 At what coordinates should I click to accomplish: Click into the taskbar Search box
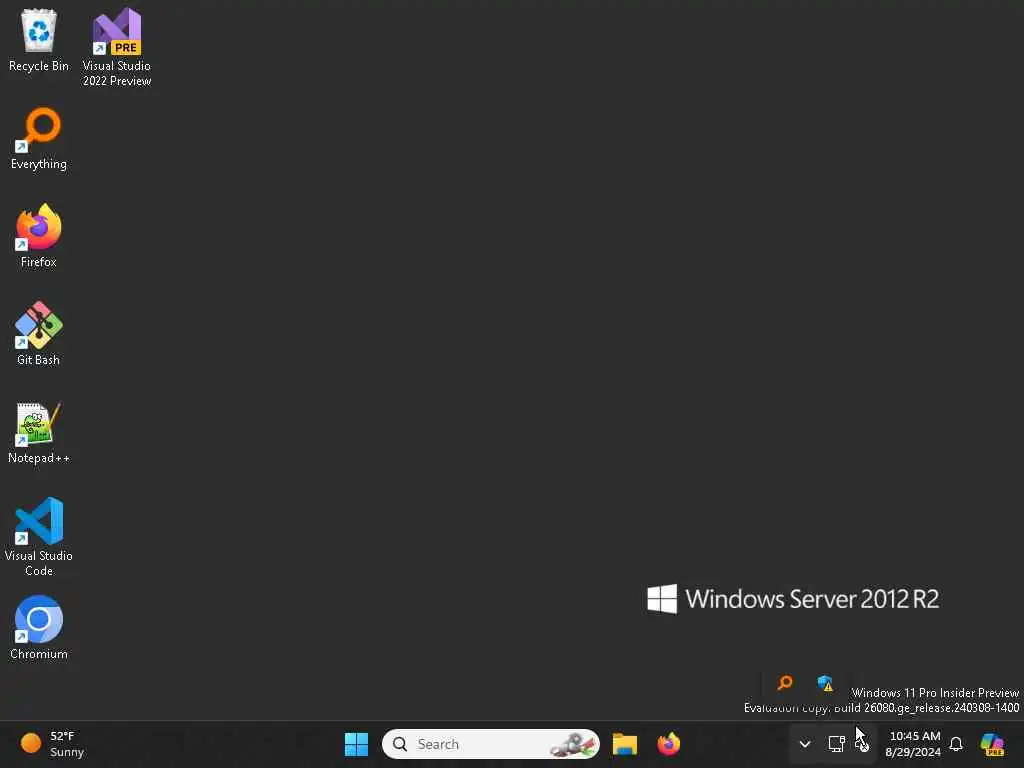490,744
